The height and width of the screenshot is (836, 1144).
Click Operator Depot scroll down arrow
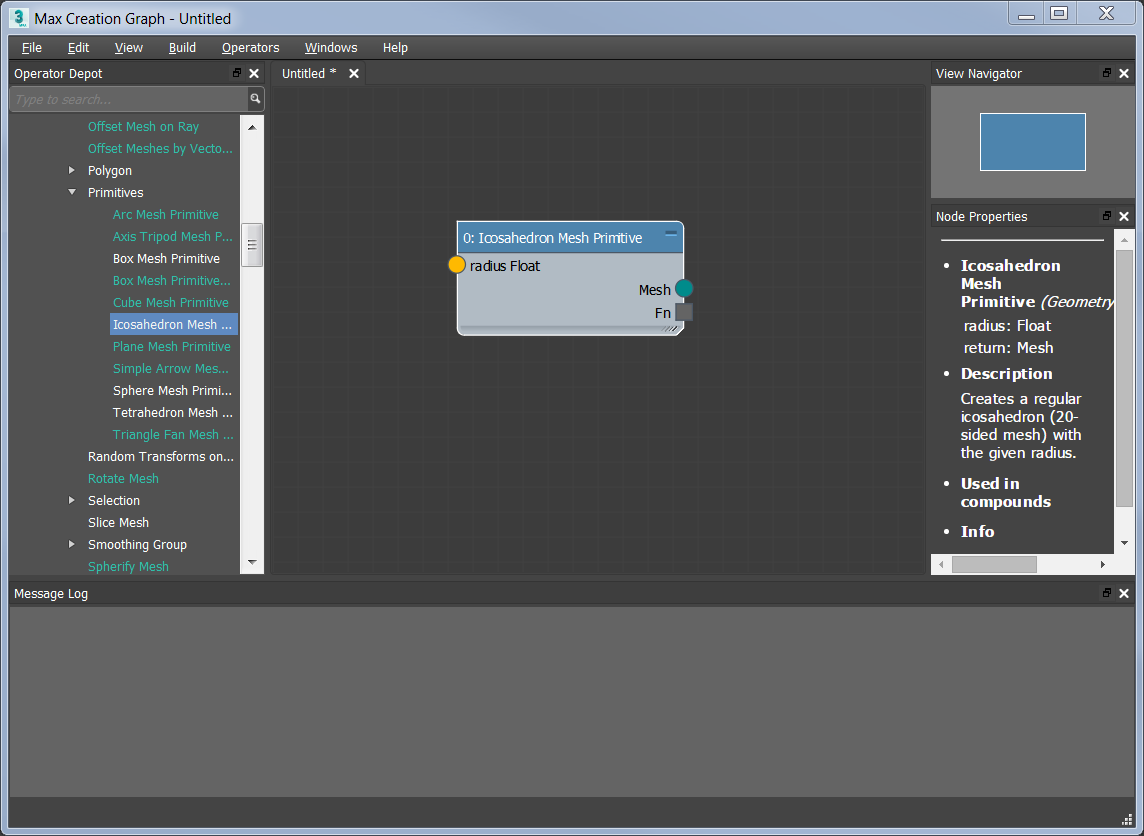click(252, 562)
